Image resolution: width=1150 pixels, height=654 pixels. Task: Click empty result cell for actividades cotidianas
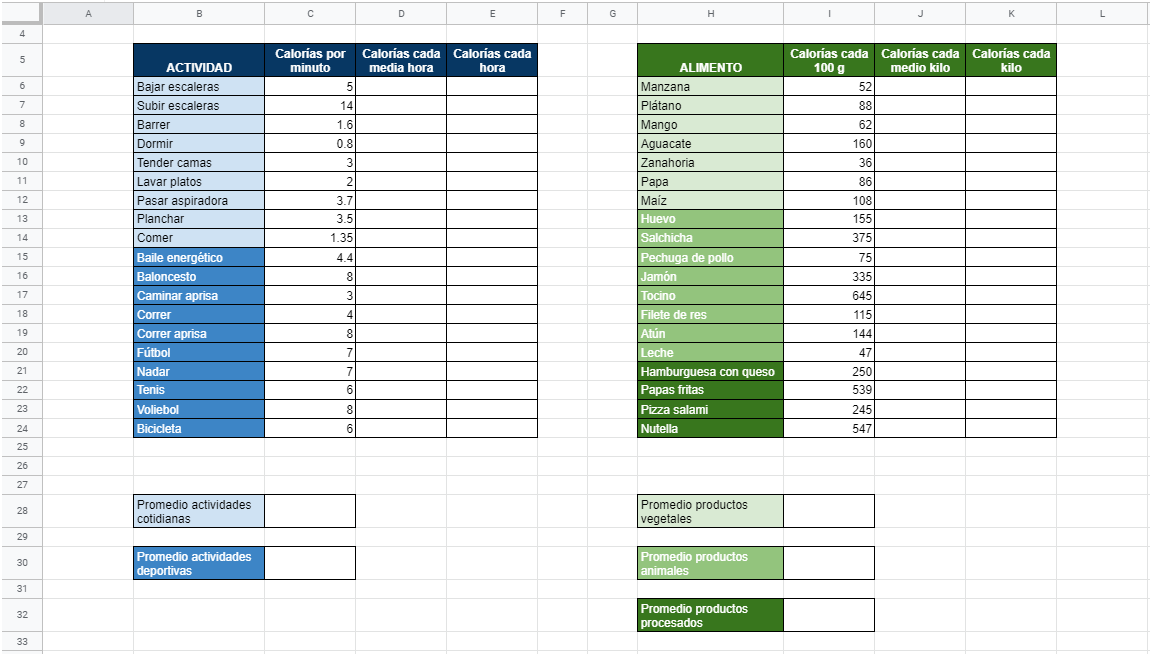pos(310,511)
